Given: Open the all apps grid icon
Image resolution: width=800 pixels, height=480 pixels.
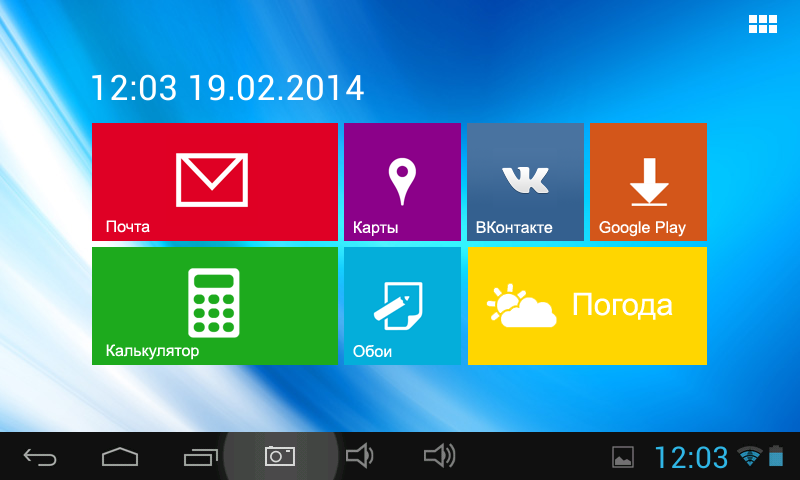Looking at the screenshot, I should (763, 25).
